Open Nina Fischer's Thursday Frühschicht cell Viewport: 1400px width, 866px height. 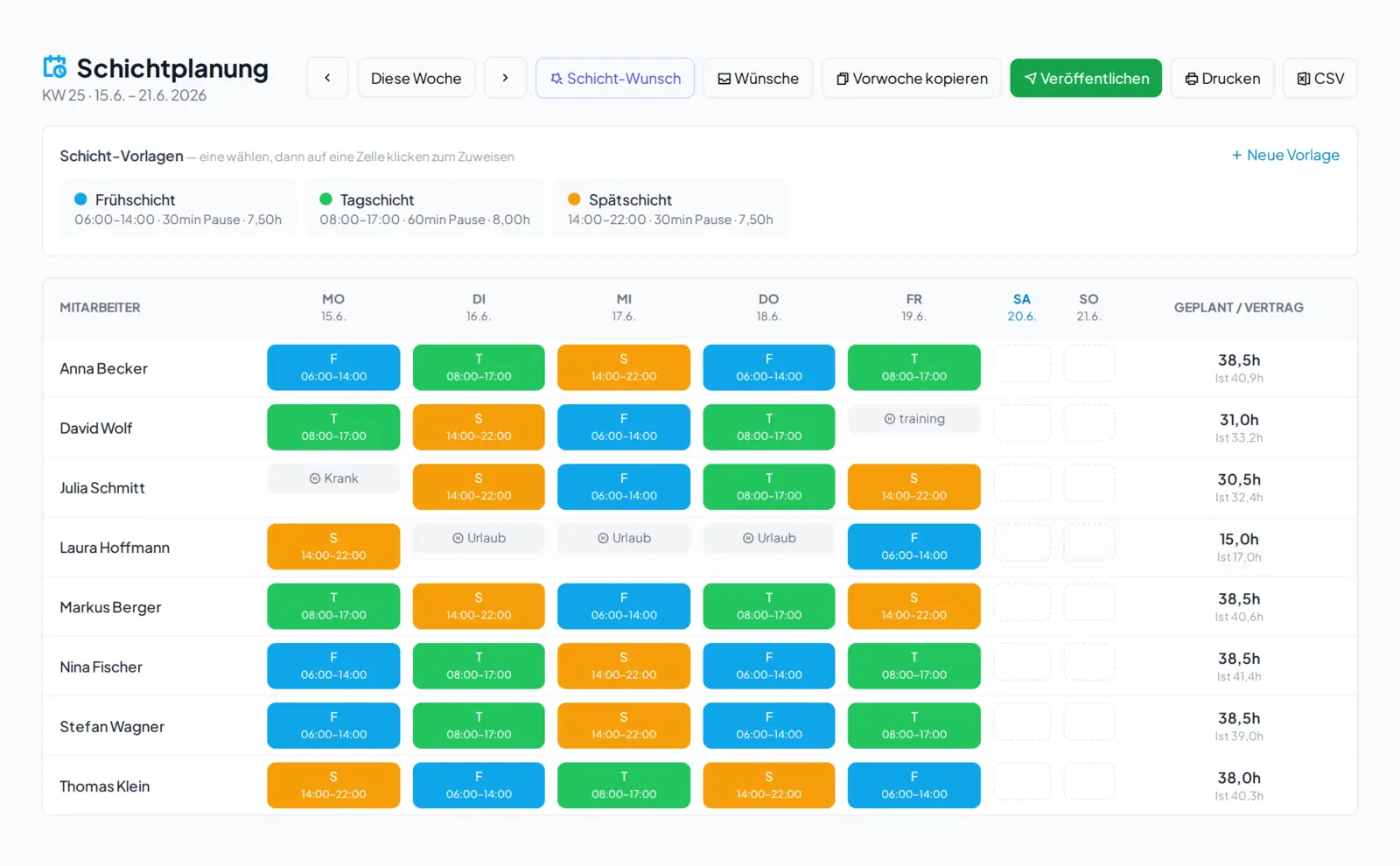tap(769, 666)
